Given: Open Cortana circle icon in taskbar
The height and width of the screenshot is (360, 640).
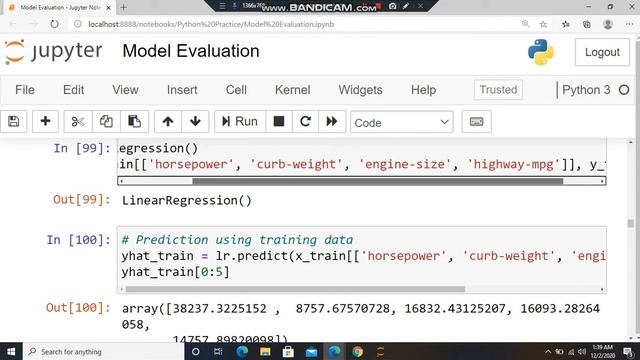Looking at the screenshot, I should [196, 351].
